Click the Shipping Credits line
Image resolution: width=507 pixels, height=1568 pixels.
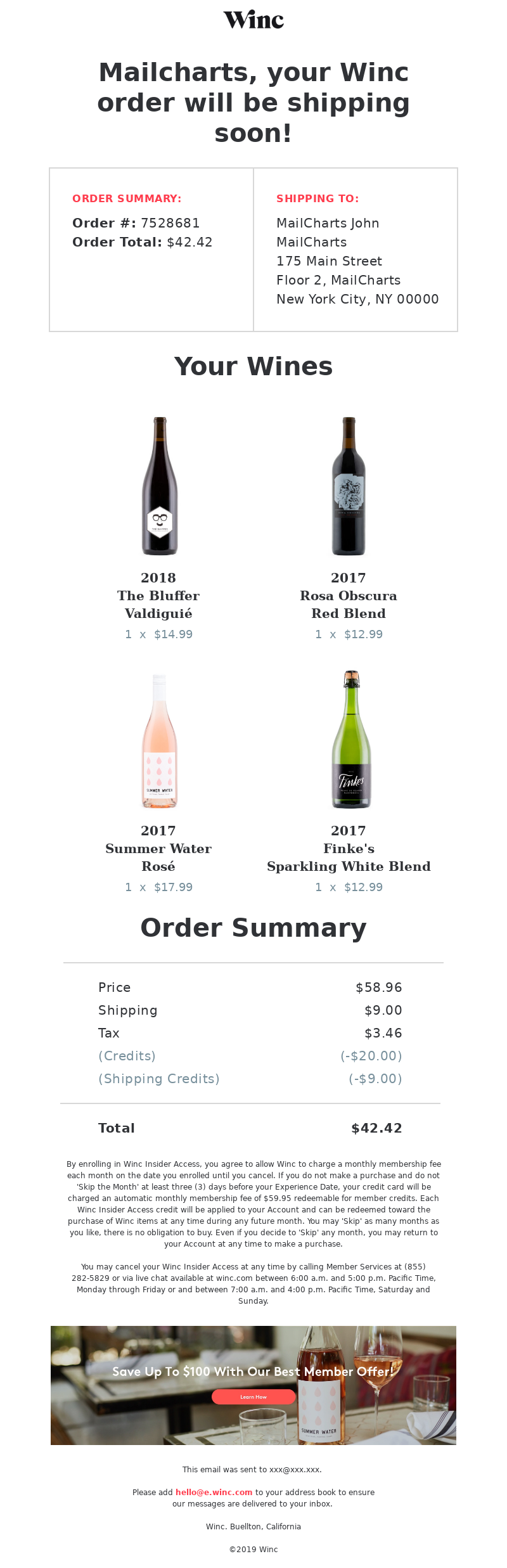(x=250, y=1079)
